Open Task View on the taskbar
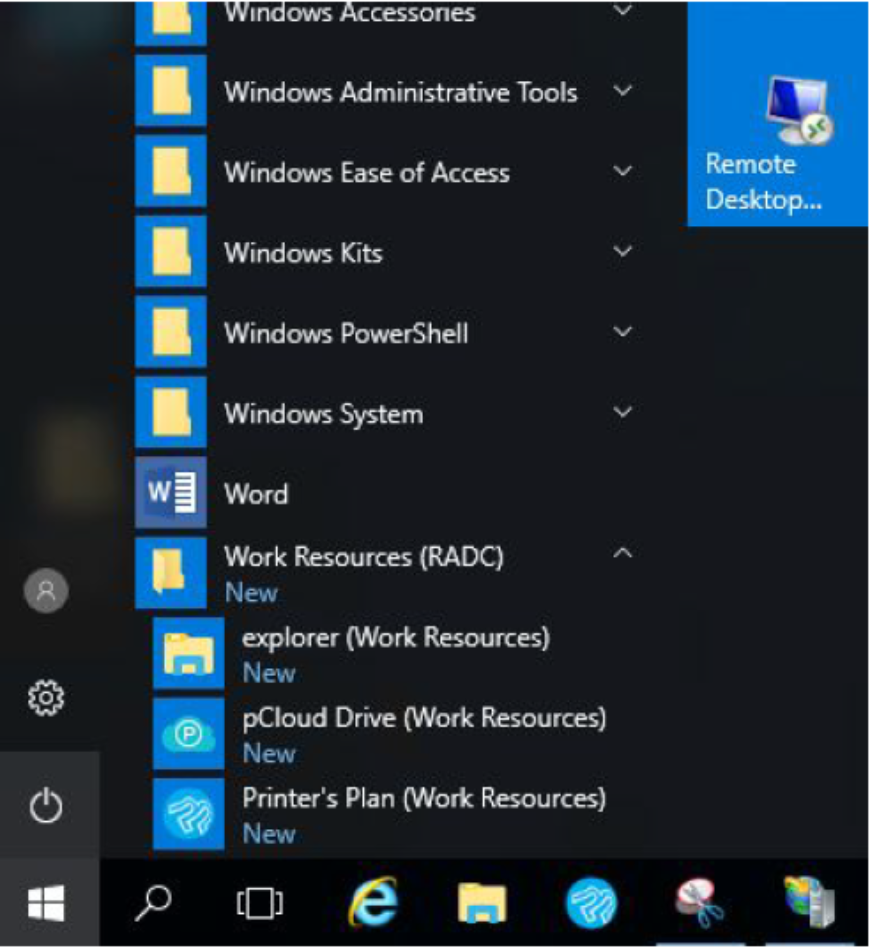 [x=260, y=904]
